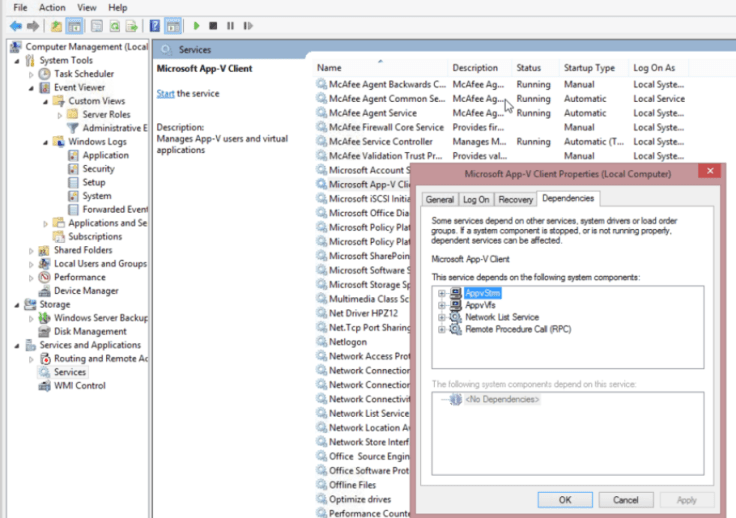Click the Start the service link
The image size is (736, 518).
coord(165,94)
